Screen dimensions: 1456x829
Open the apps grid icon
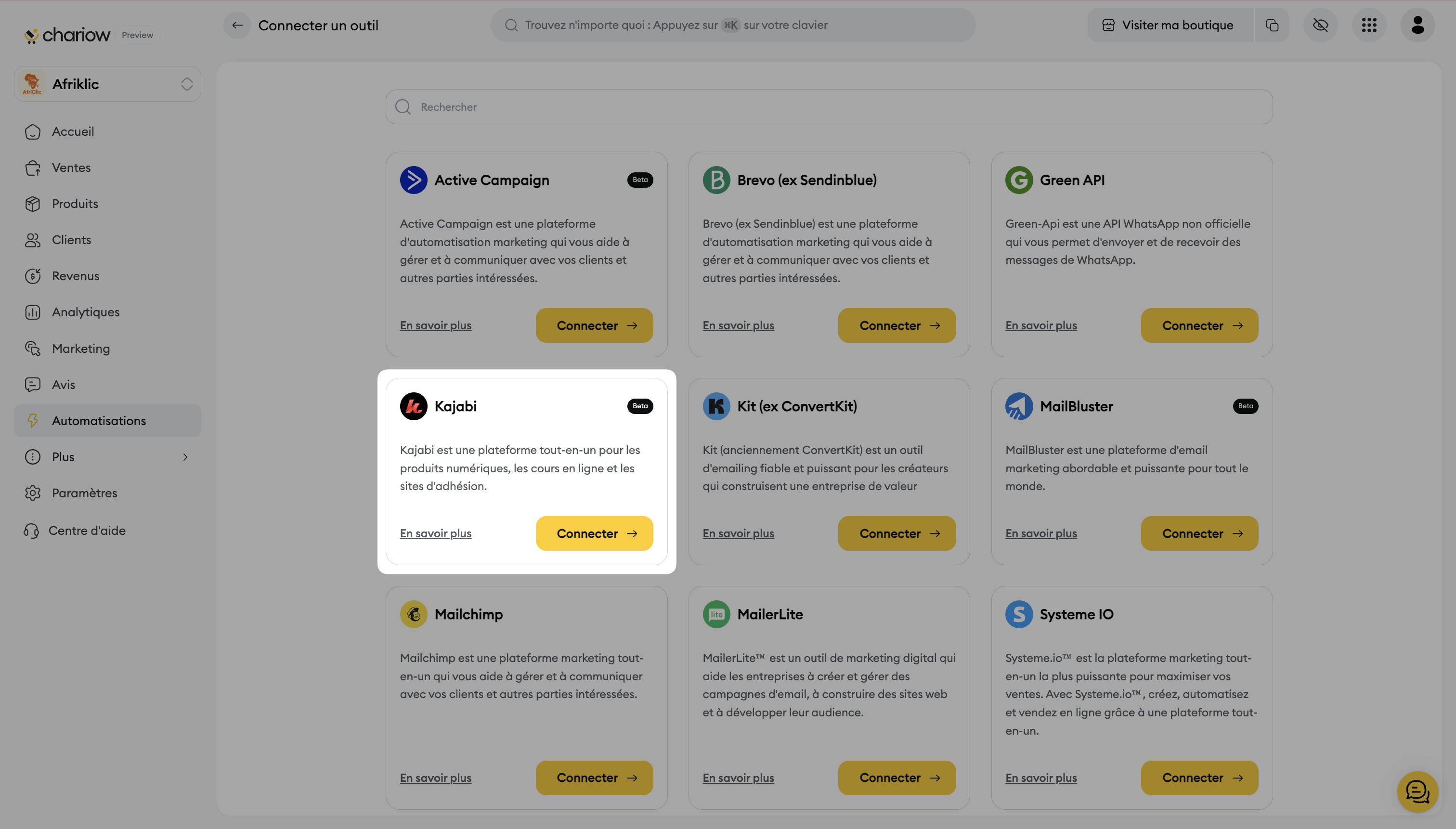[1369, 25]
